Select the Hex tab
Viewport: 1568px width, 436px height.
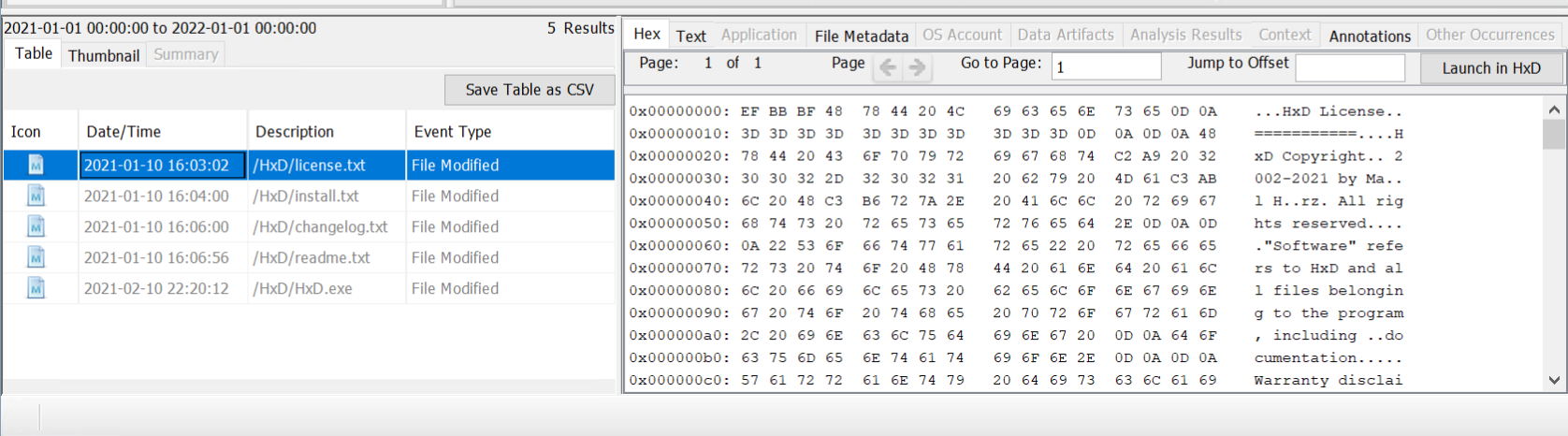[x=646, y=34]
